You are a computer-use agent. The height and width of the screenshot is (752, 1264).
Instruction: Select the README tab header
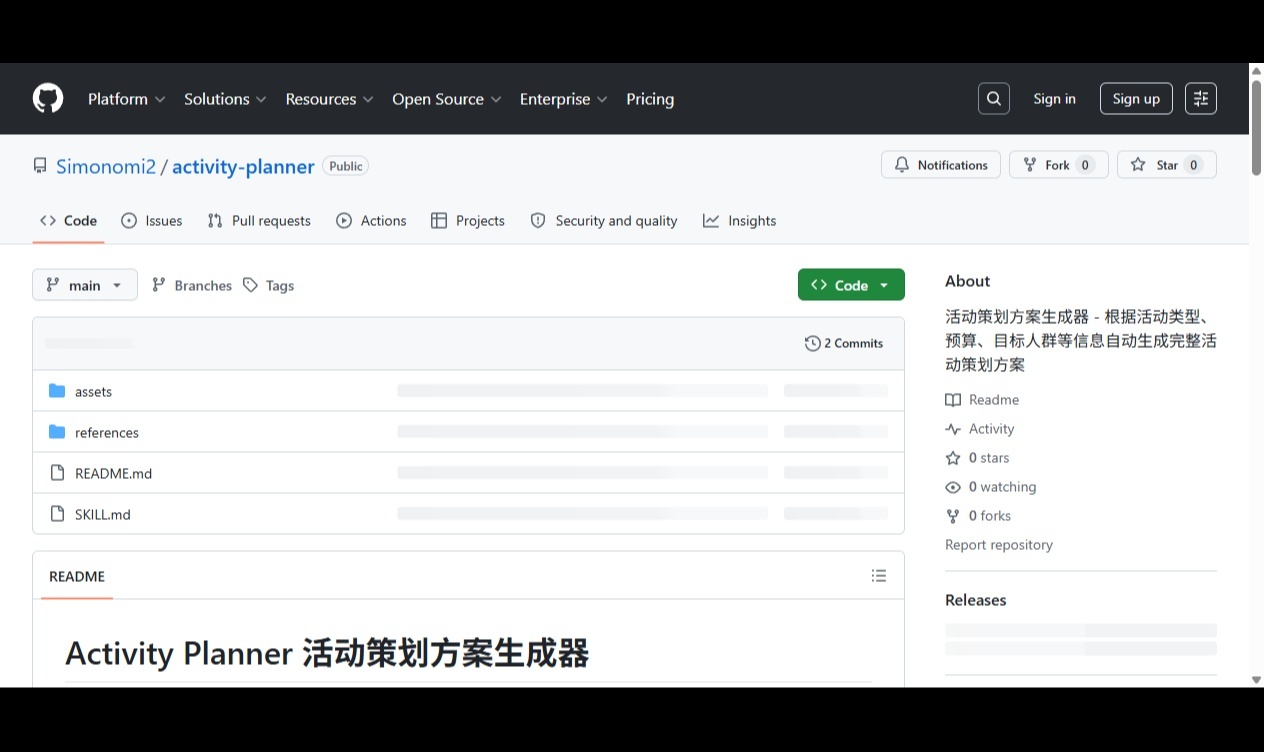(77, 576)
